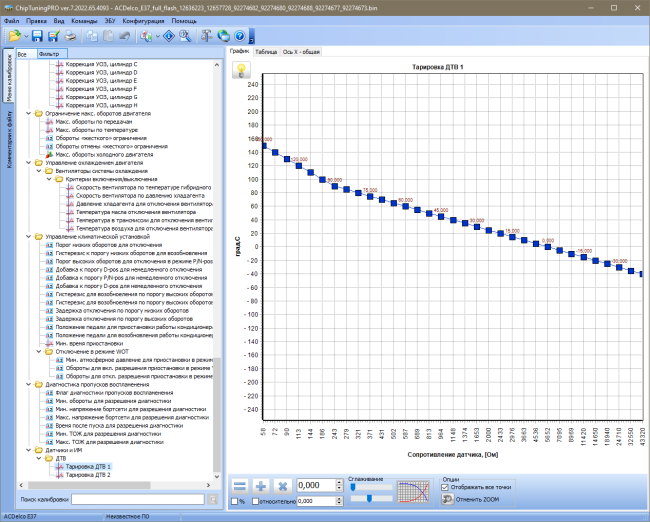
Task: Click the Undo arrow toolbar icon
Action: (124, 36)
